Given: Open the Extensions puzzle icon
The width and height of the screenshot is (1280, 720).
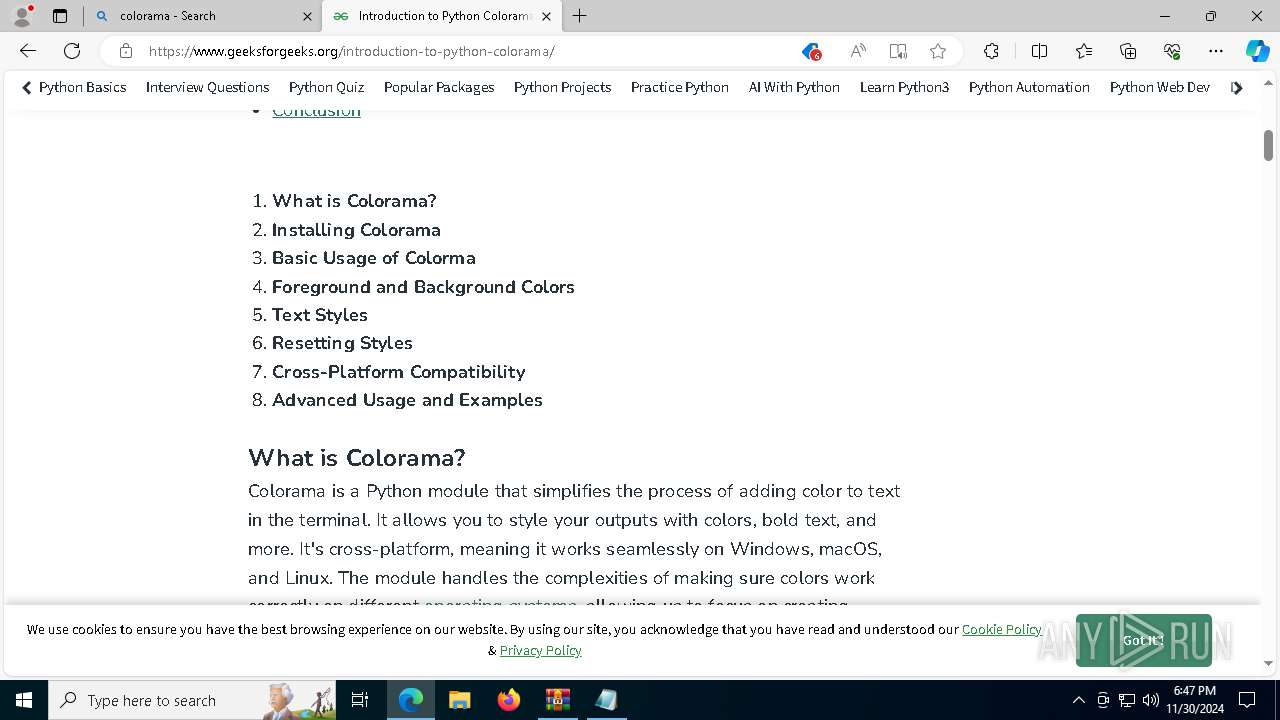Looking at the screenshot, I should click(x=991, y=51).
